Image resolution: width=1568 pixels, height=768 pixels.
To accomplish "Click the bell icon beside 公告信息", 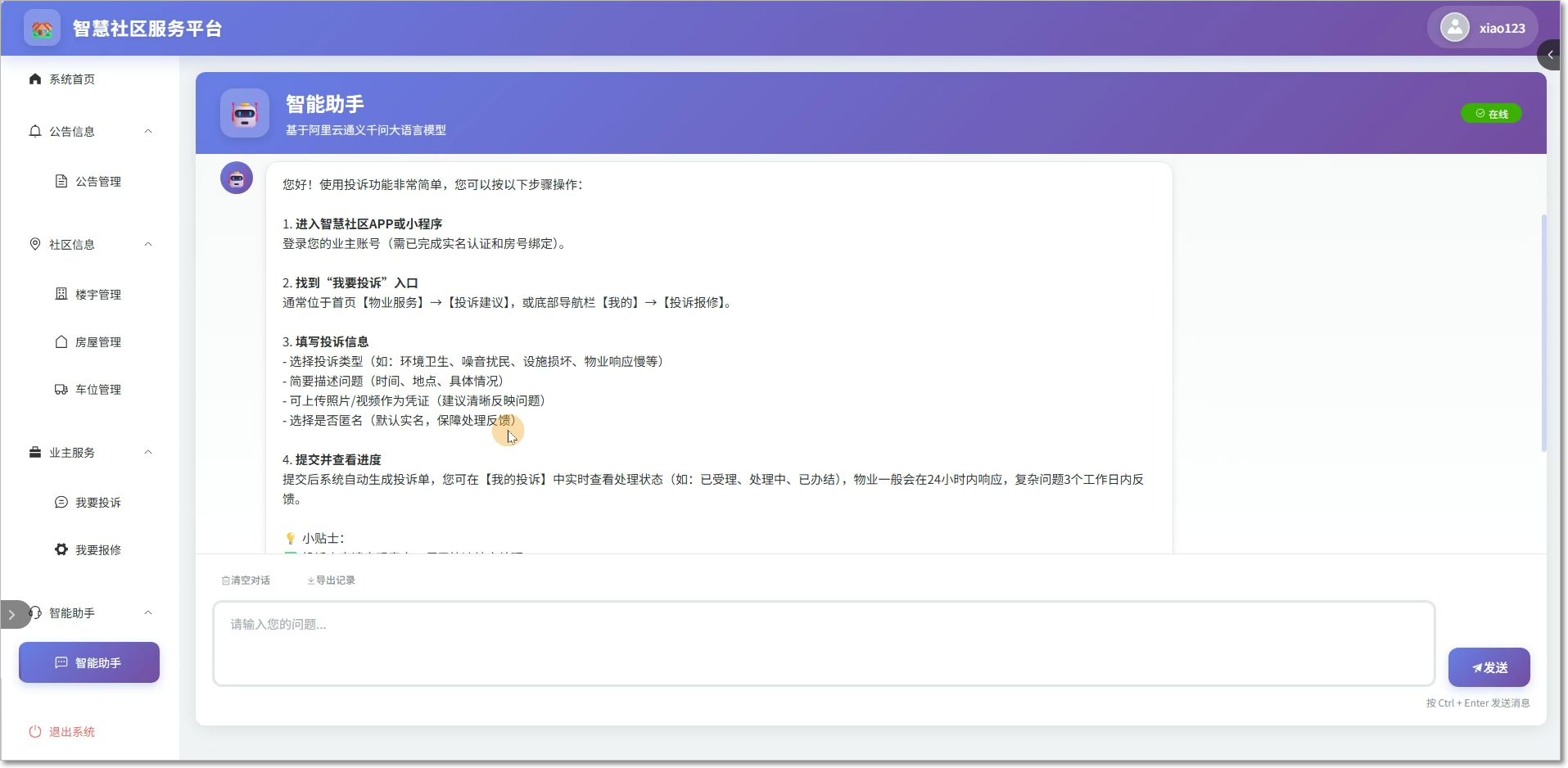I will (35, 131).
